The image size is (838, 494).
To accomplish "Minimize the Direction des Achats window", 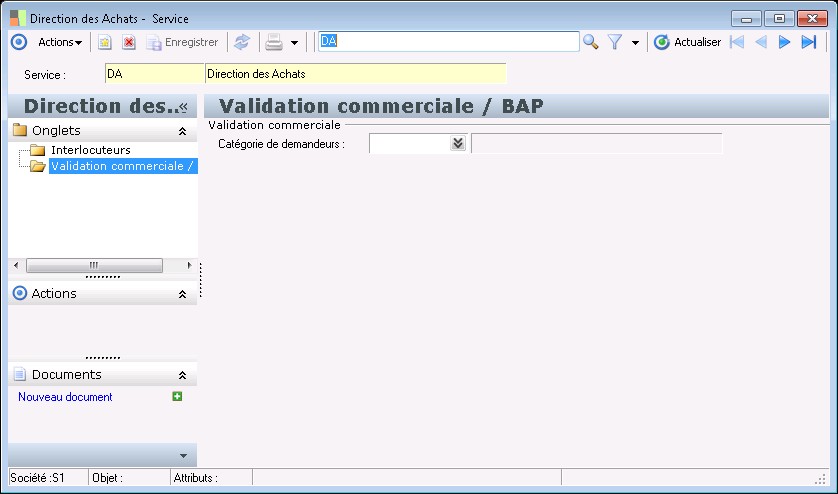I will 746,19.
